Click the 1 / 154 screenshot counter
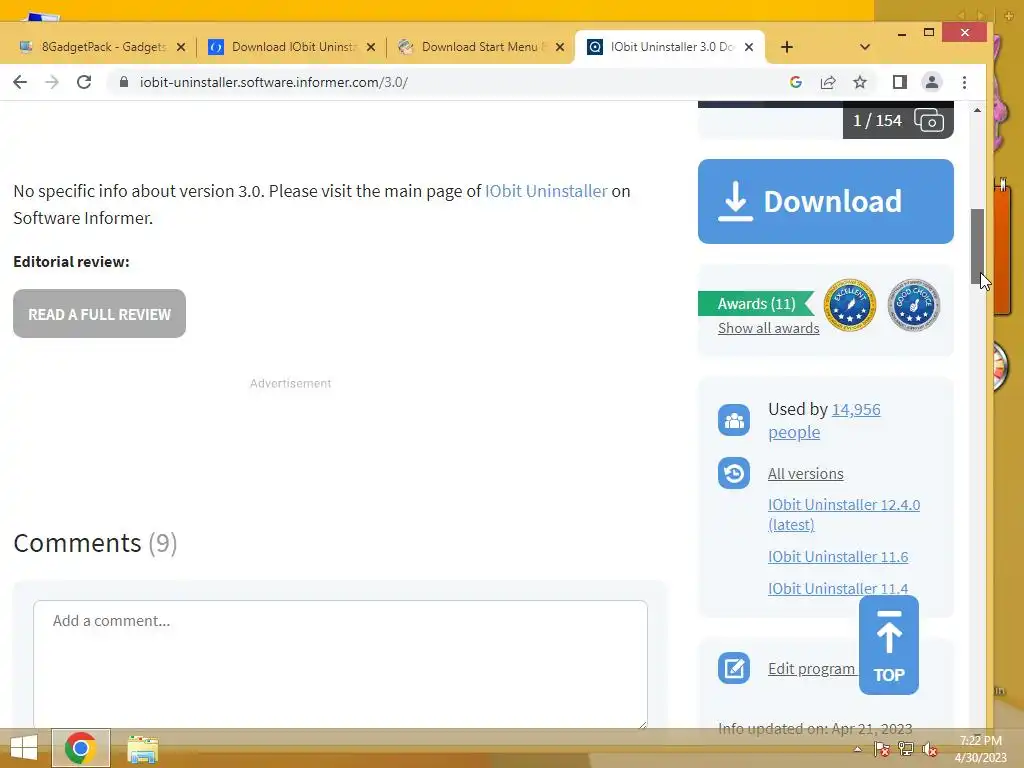Viewport: 1024px width, 768px height. [x=877, y=121]
